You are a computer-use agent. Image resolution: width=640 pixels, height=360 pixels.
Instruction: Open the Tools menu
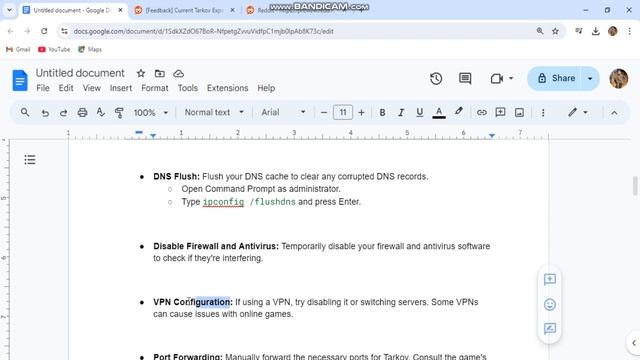[187, 88]
